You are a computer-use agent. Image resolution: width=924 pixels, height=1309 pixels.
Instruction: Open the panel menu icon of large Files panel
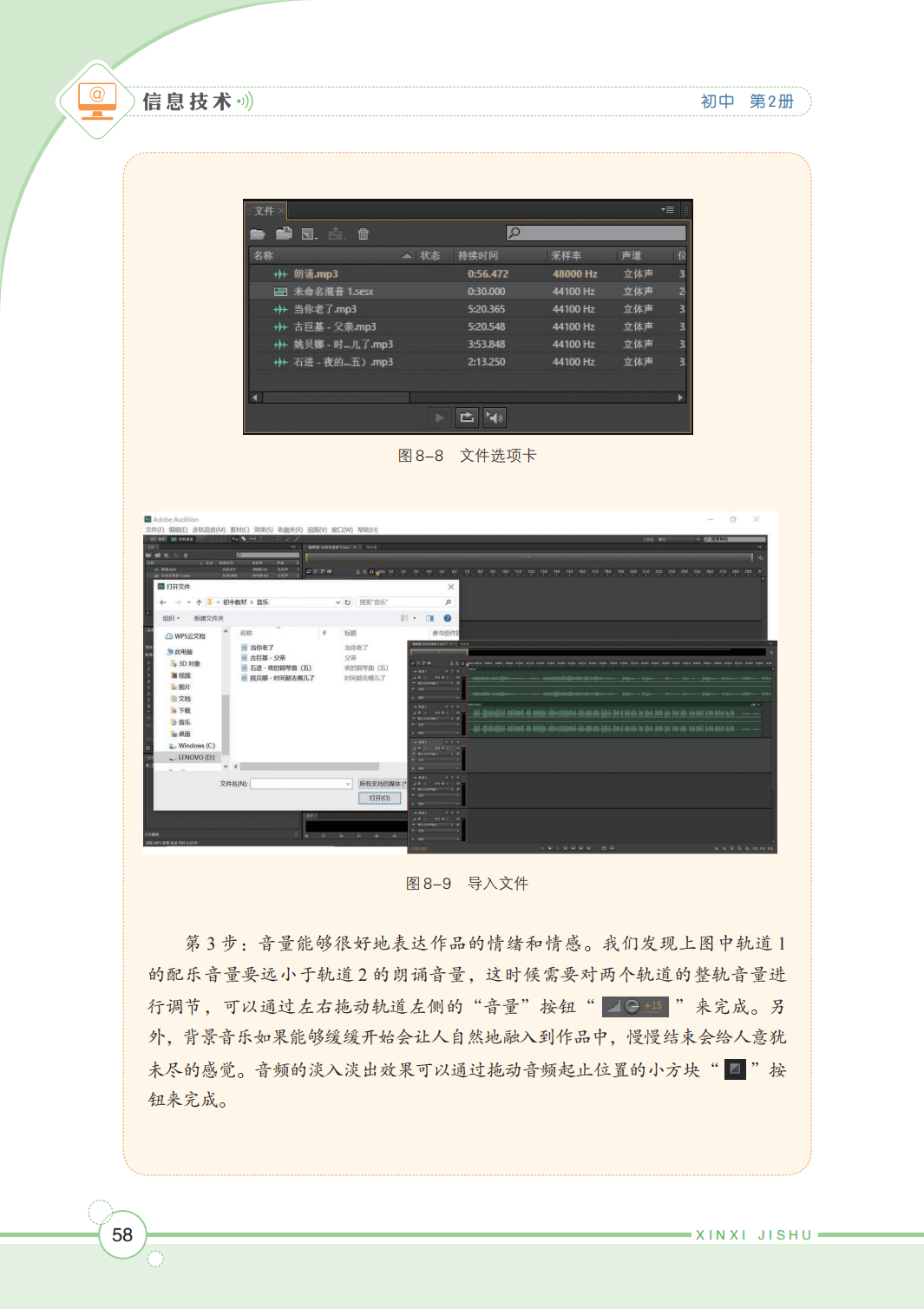coord(667,210)
